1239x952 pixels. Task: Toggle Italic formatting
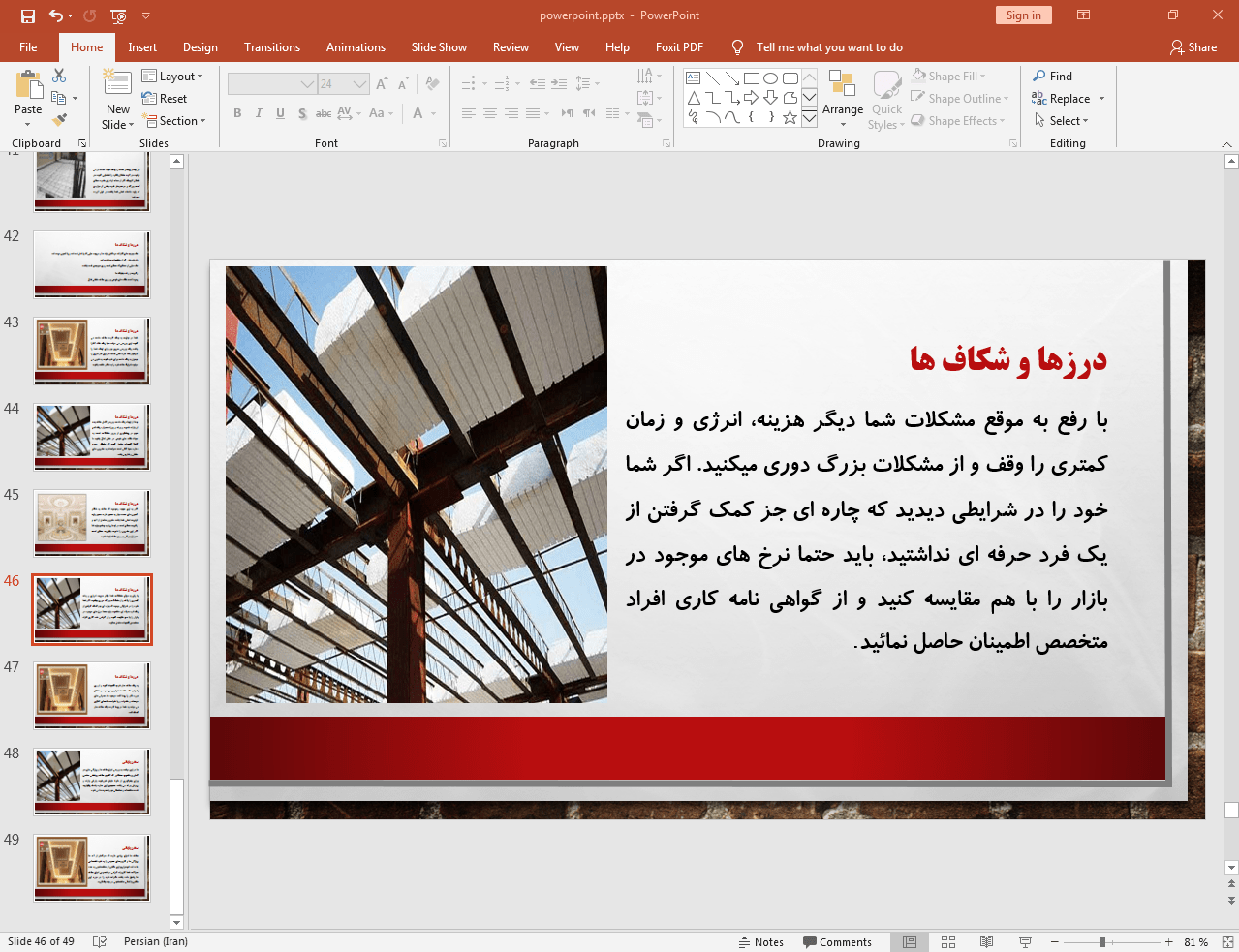[259, 113]
